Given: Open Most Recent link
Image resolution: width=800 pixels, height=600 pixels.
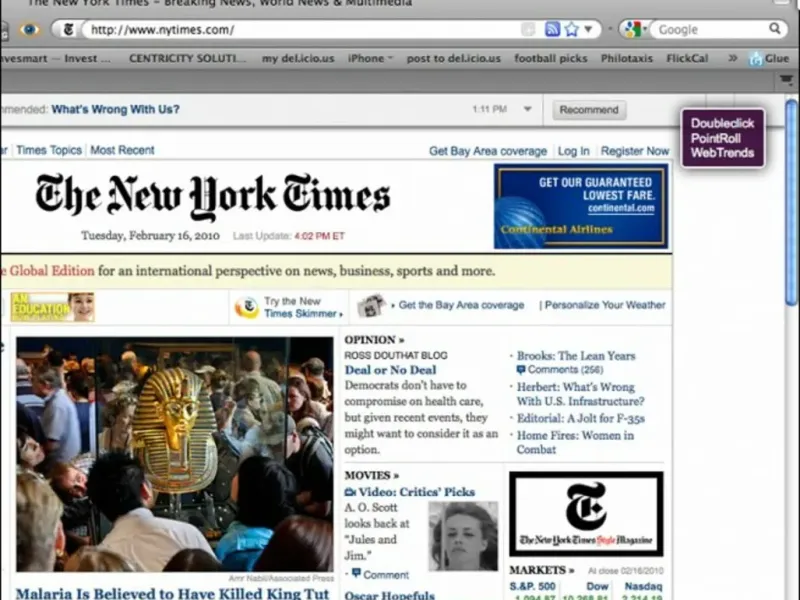Looking at the screenshot, I should (122, 150).
